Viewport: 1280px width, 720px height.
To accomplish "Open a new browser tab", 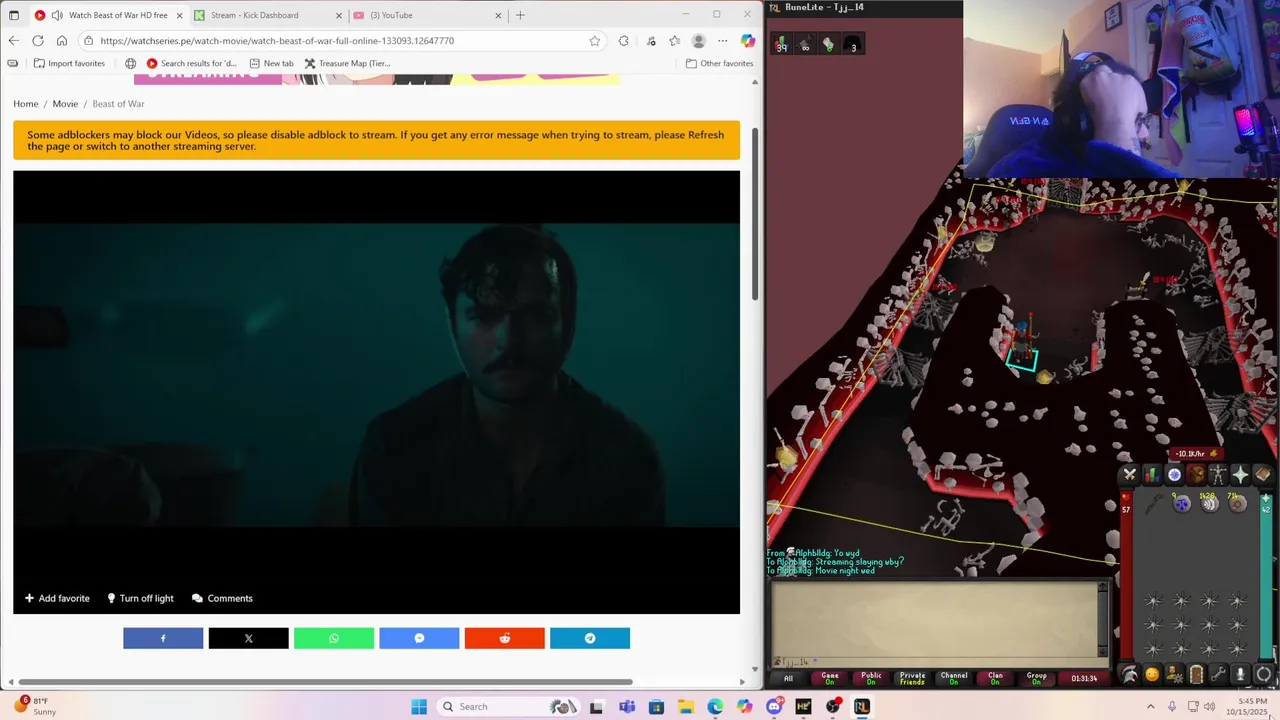I will pos(520,15).
